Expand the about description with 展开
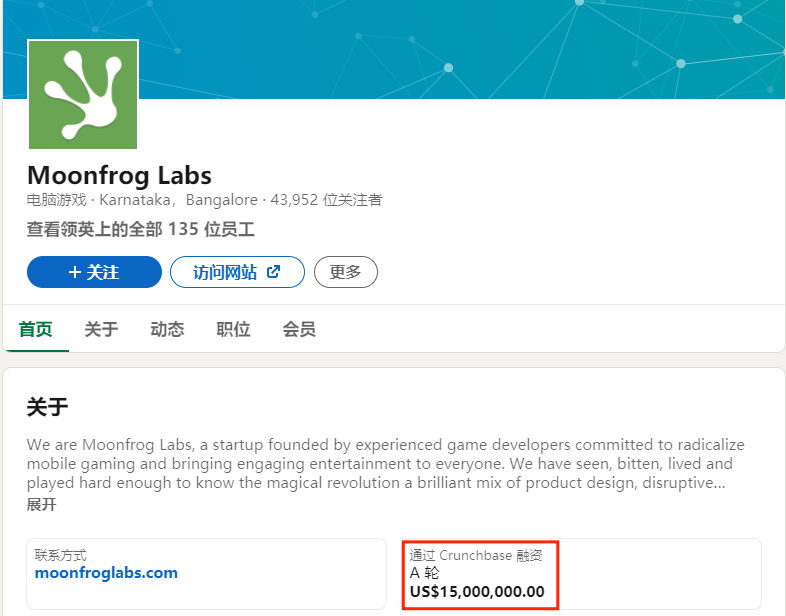The height and width of the screenshot is (616, 786). pyautogui.click(x=42, y=504)
